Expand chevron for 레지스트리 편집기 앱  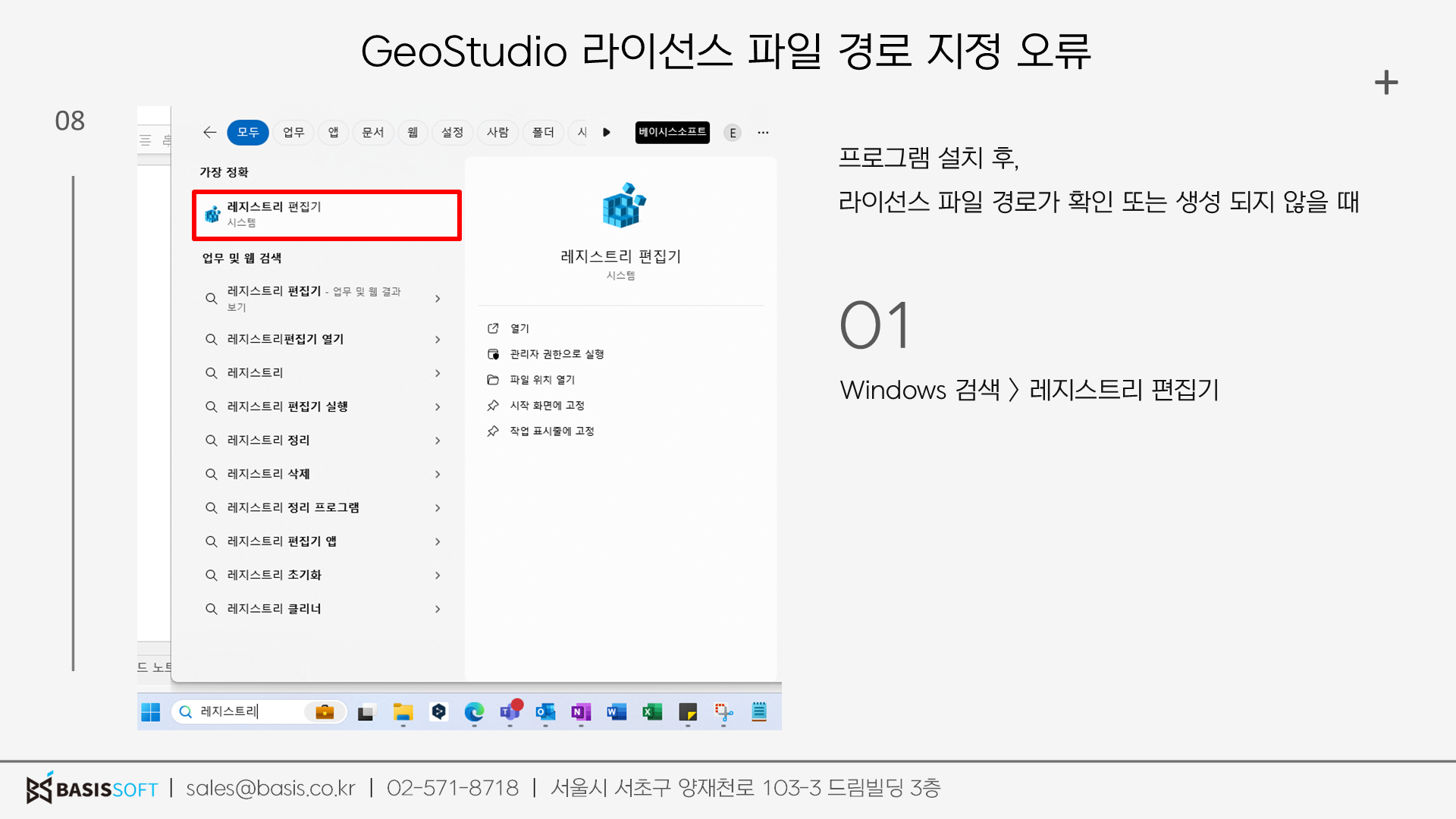click(x=438, y=541)
